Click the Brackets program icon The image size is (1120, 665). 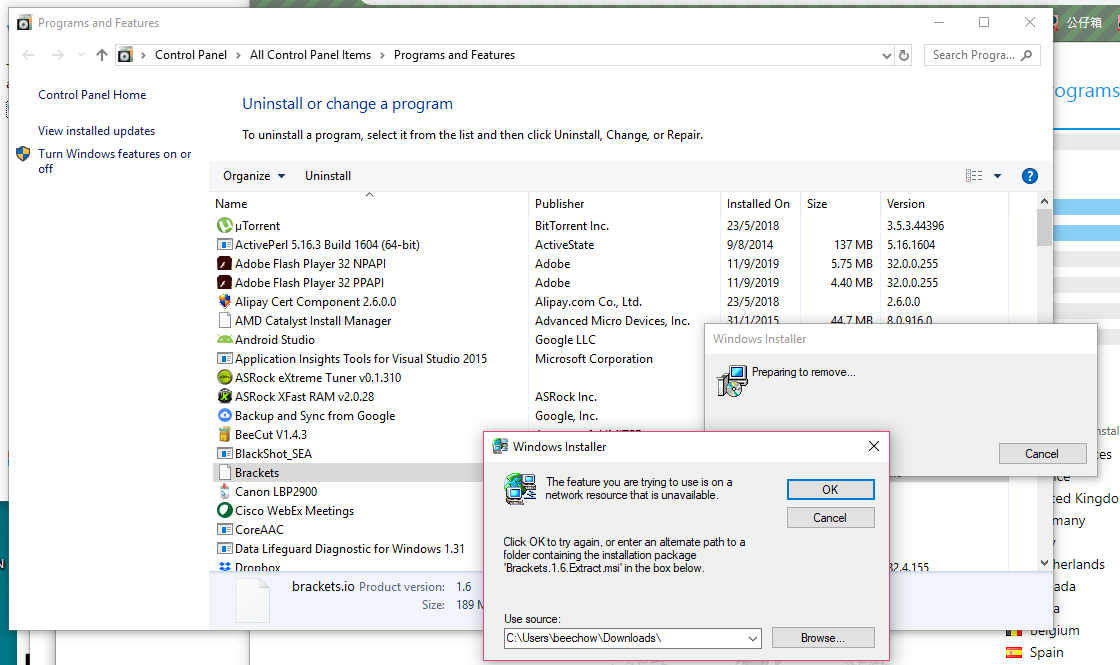(x=224, y=473)
